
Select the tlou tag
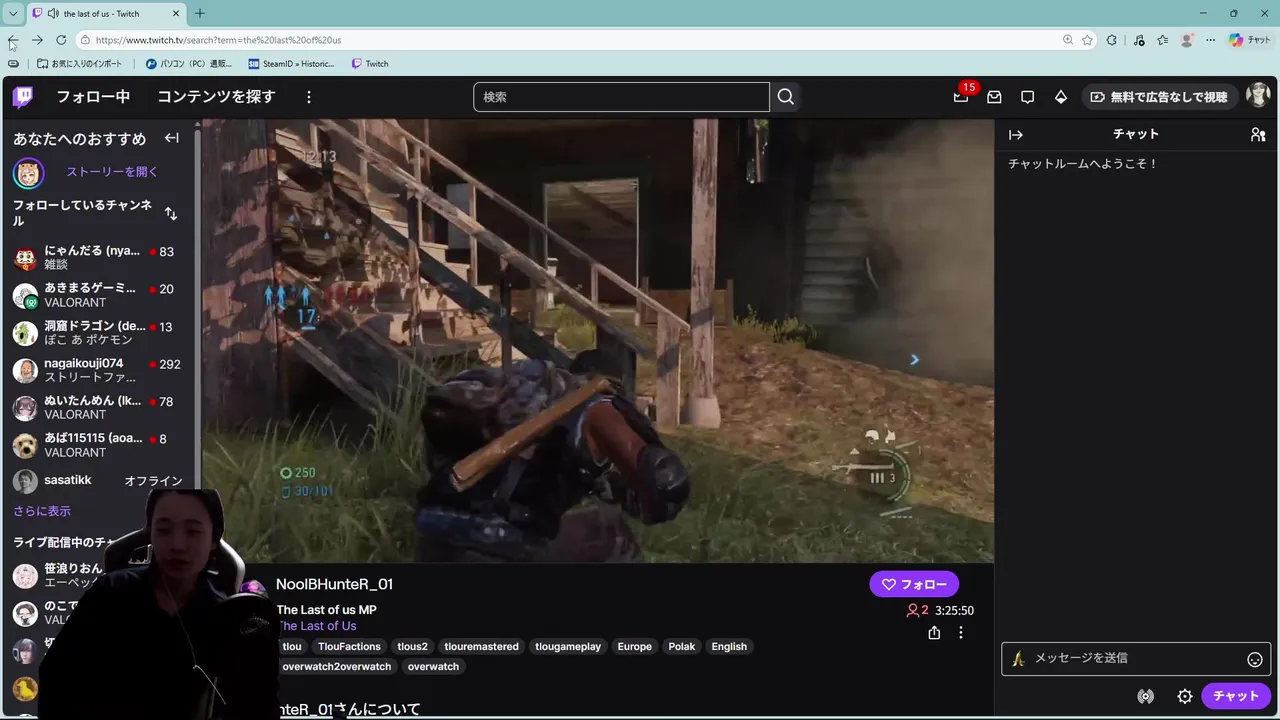tap(292, 647)
